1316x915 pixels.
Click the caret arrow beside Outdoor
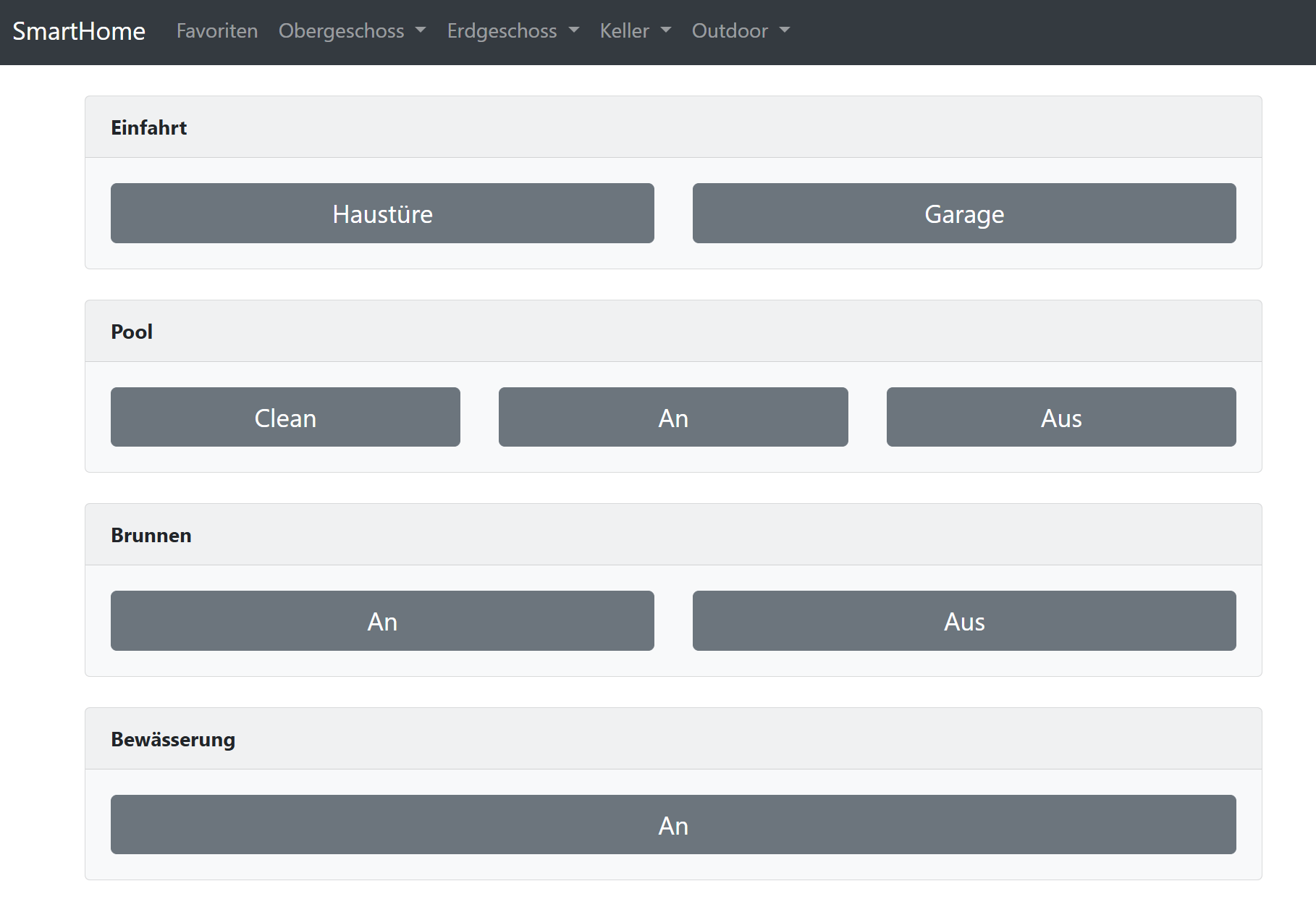pos(785,30)
